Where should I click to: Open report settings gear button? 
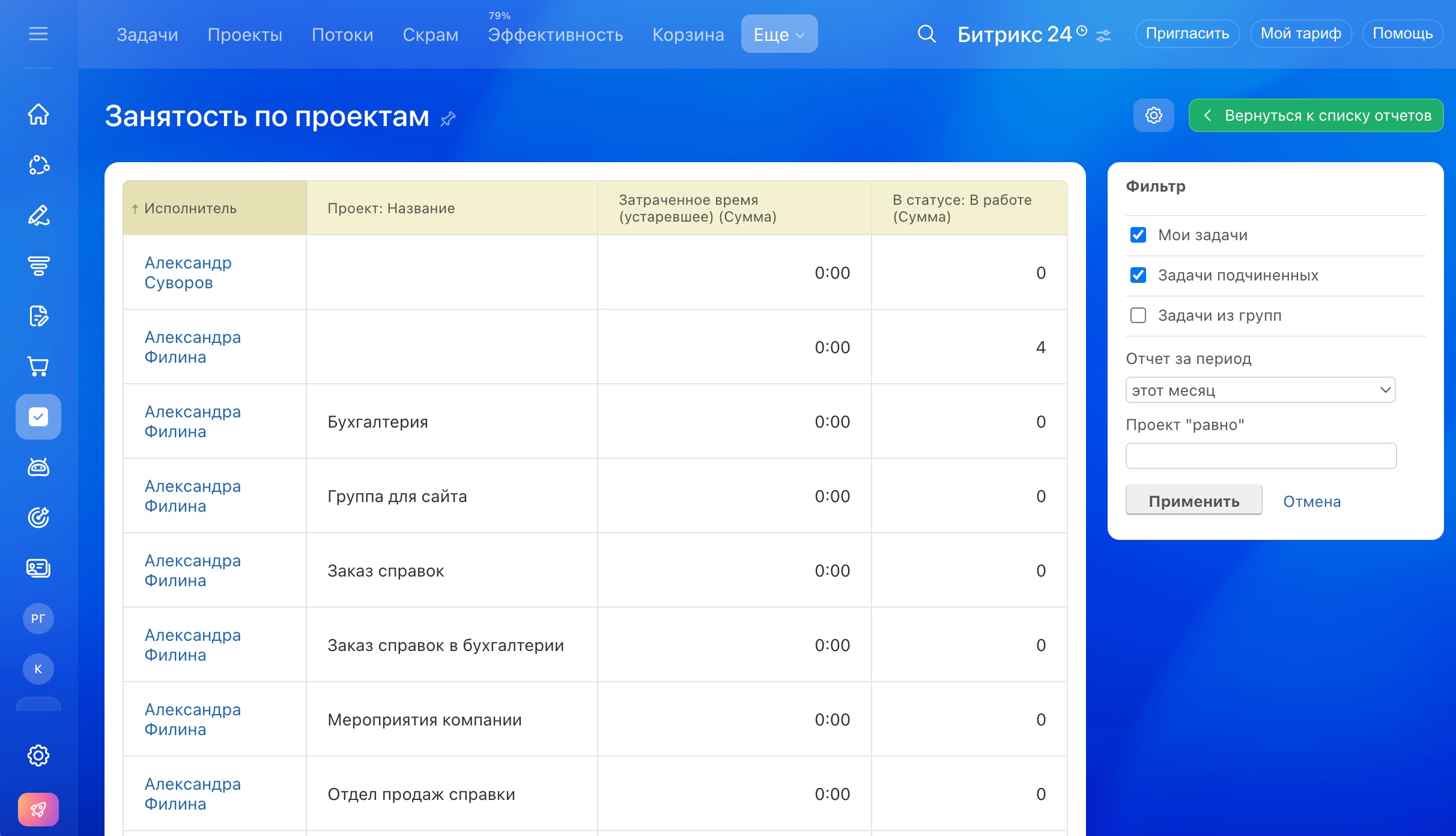point(1153,115)
